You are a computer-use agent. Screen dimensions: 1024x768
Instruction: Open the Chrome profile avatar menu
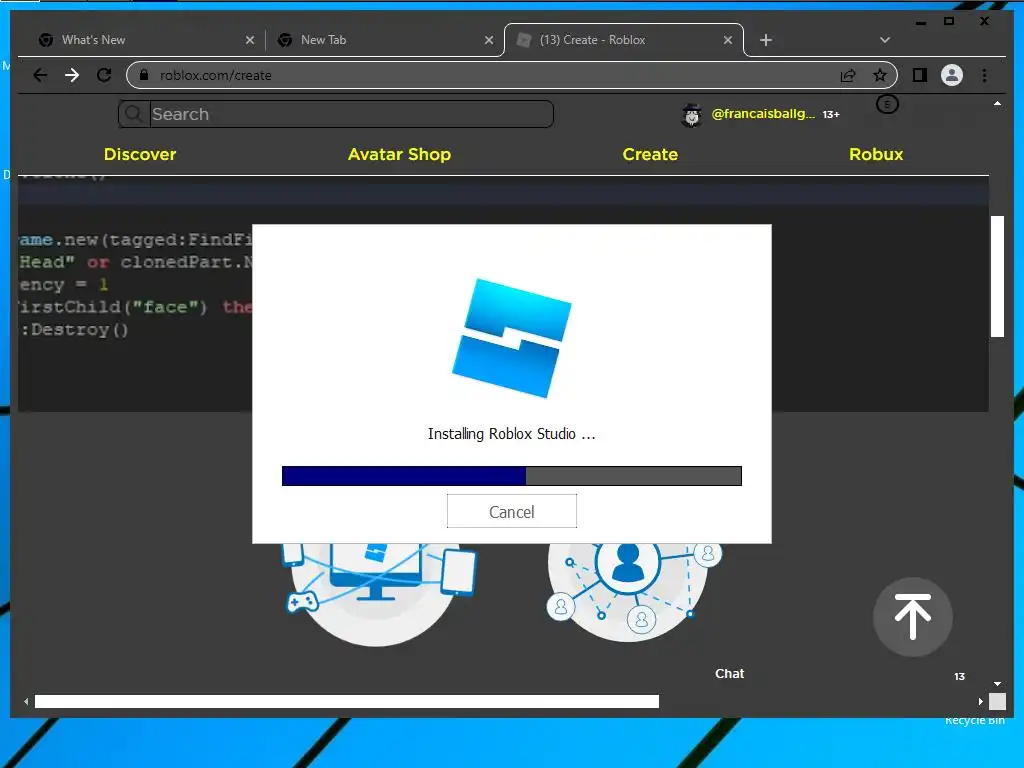point(952,75)
